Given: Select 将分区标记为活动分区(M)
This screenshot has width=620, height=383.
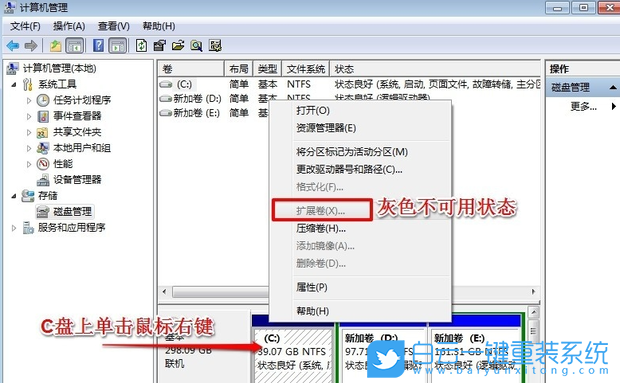Looking at the screenshot, I should click(360, 152).
